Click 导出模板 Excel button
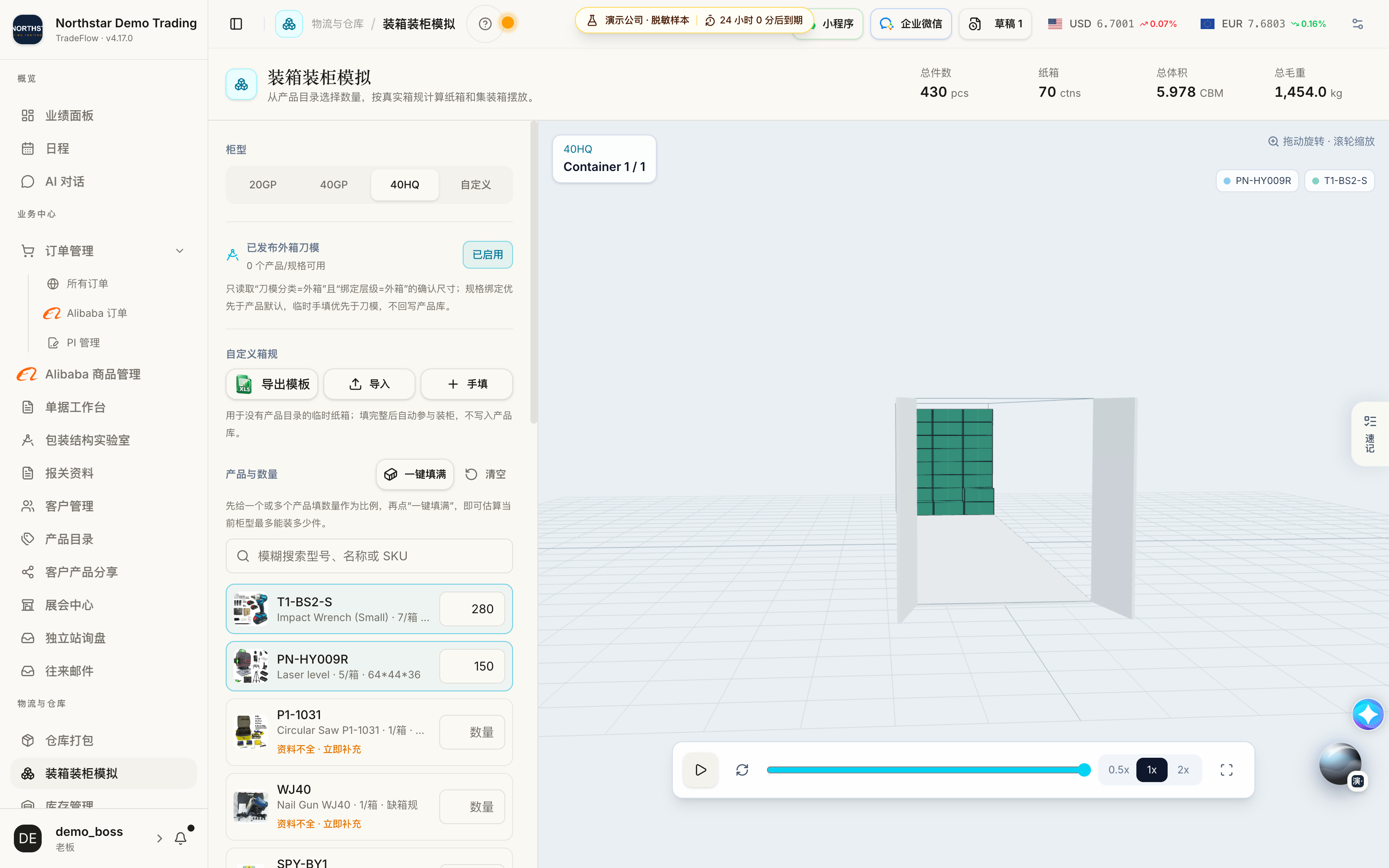The height and width of the screenshot is (868, 1389). (272, 384)
